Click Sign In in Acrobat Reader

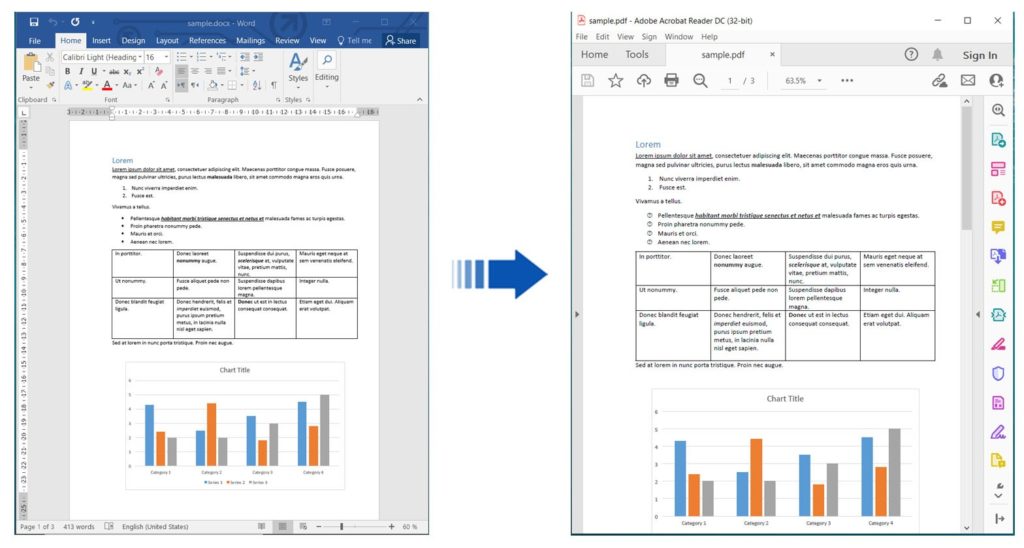coord(979,56)
